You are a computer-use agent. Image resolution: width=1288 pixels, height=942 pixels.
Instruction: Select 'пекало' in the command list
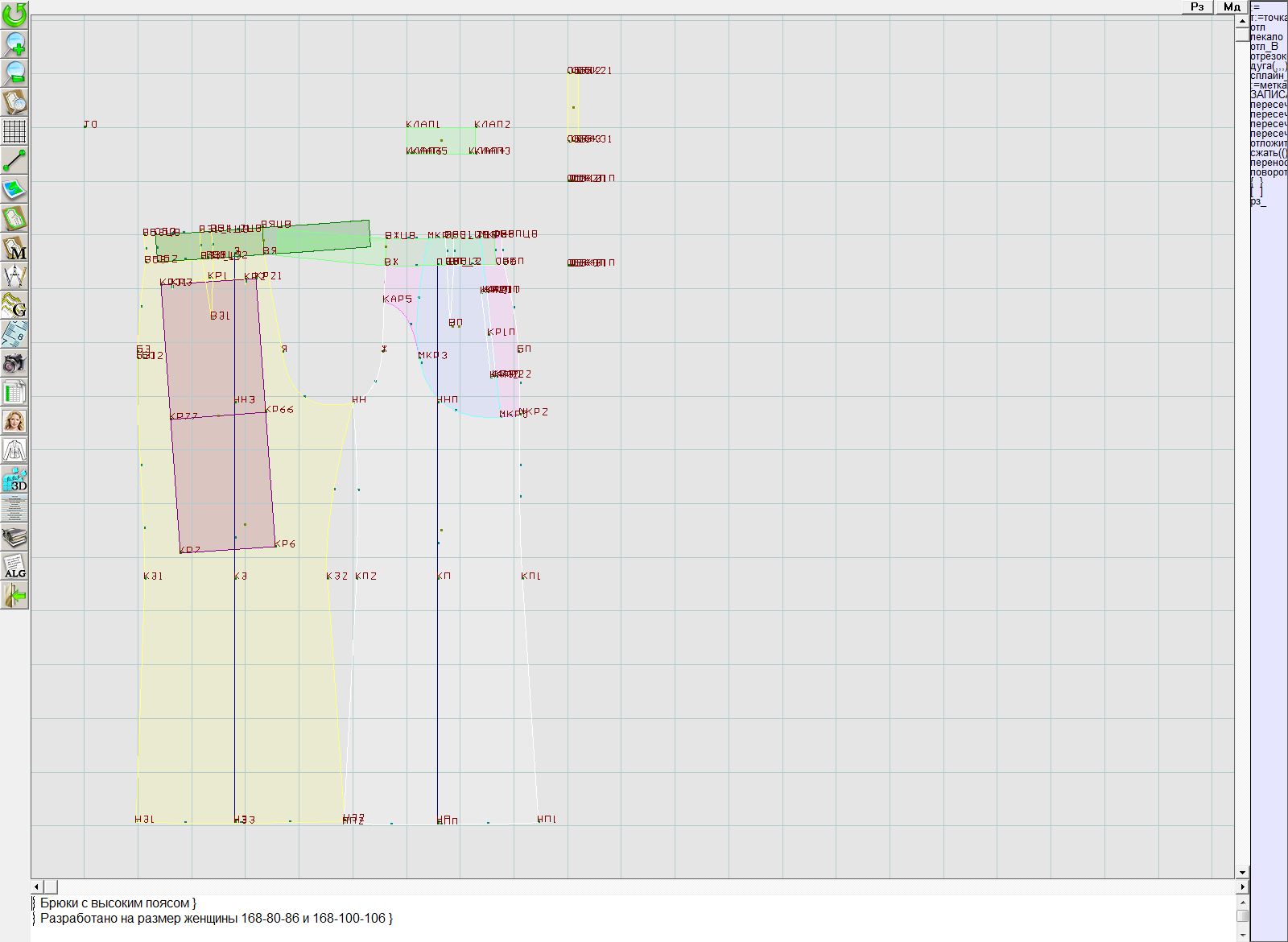1267,37
